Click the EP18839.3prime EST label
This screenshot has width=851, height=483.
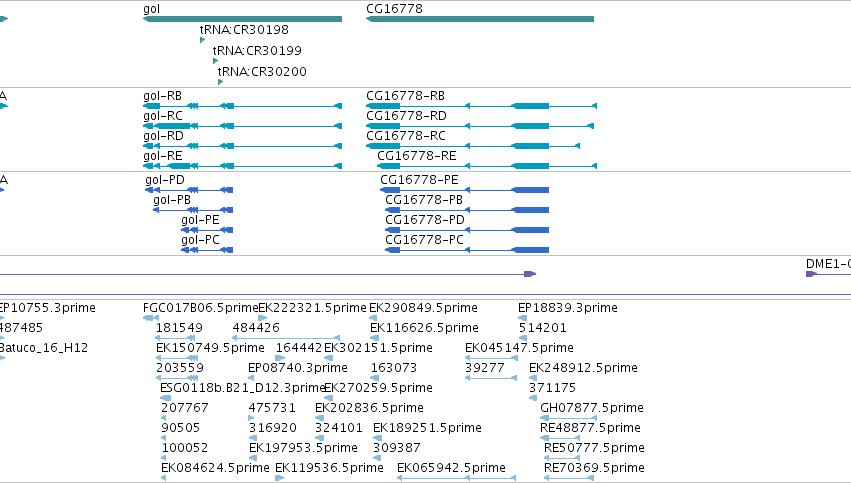[x=568, y=308]
